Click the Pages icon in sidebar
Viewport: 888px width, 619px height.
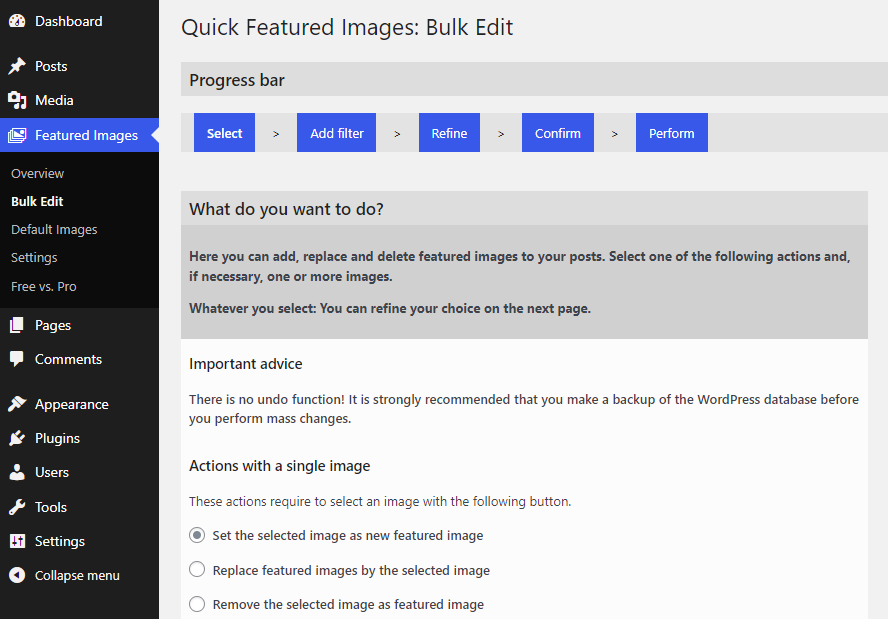17,325
